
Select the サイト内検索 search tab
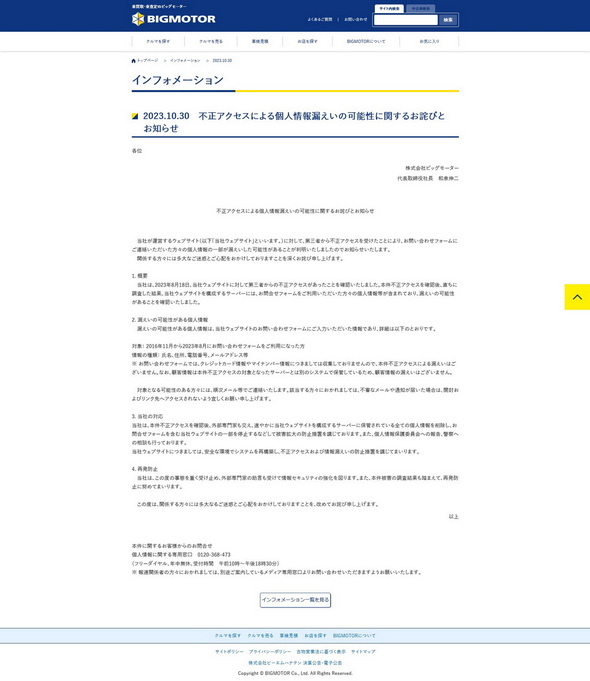[389, 9]
